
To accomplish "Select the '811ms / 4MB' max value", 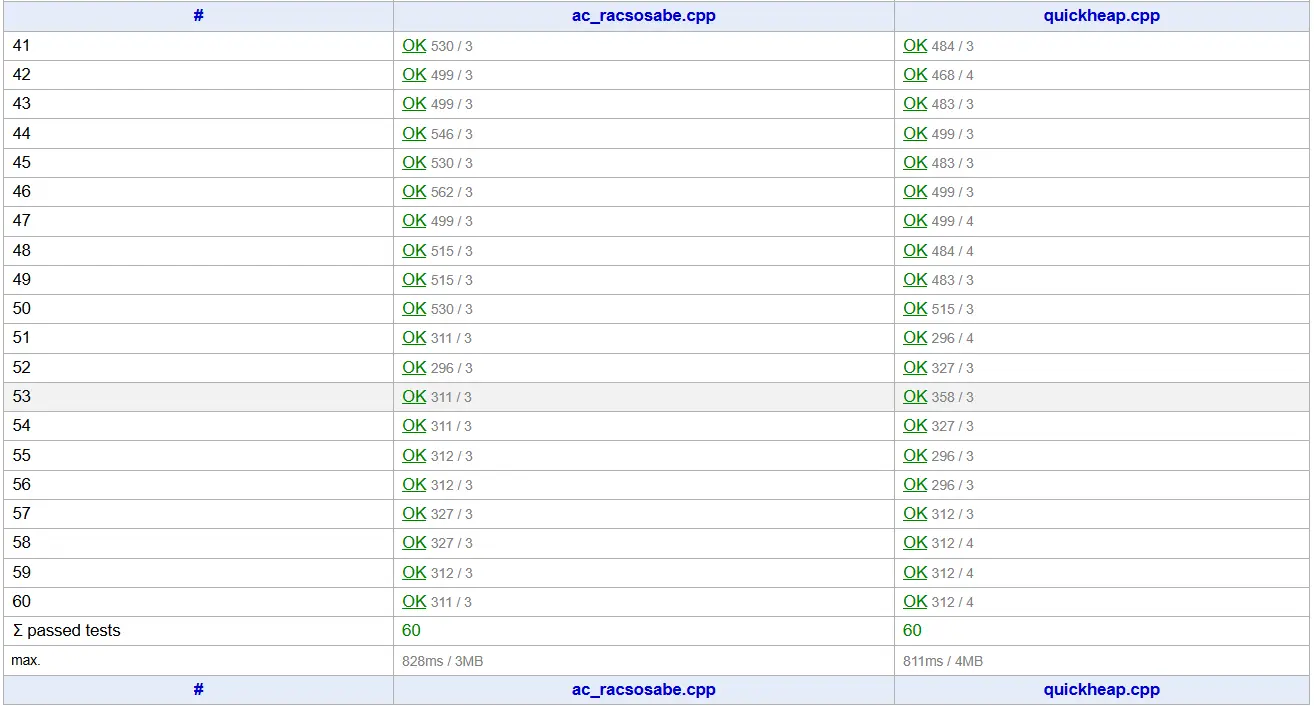I will click(x=943, y=660).
